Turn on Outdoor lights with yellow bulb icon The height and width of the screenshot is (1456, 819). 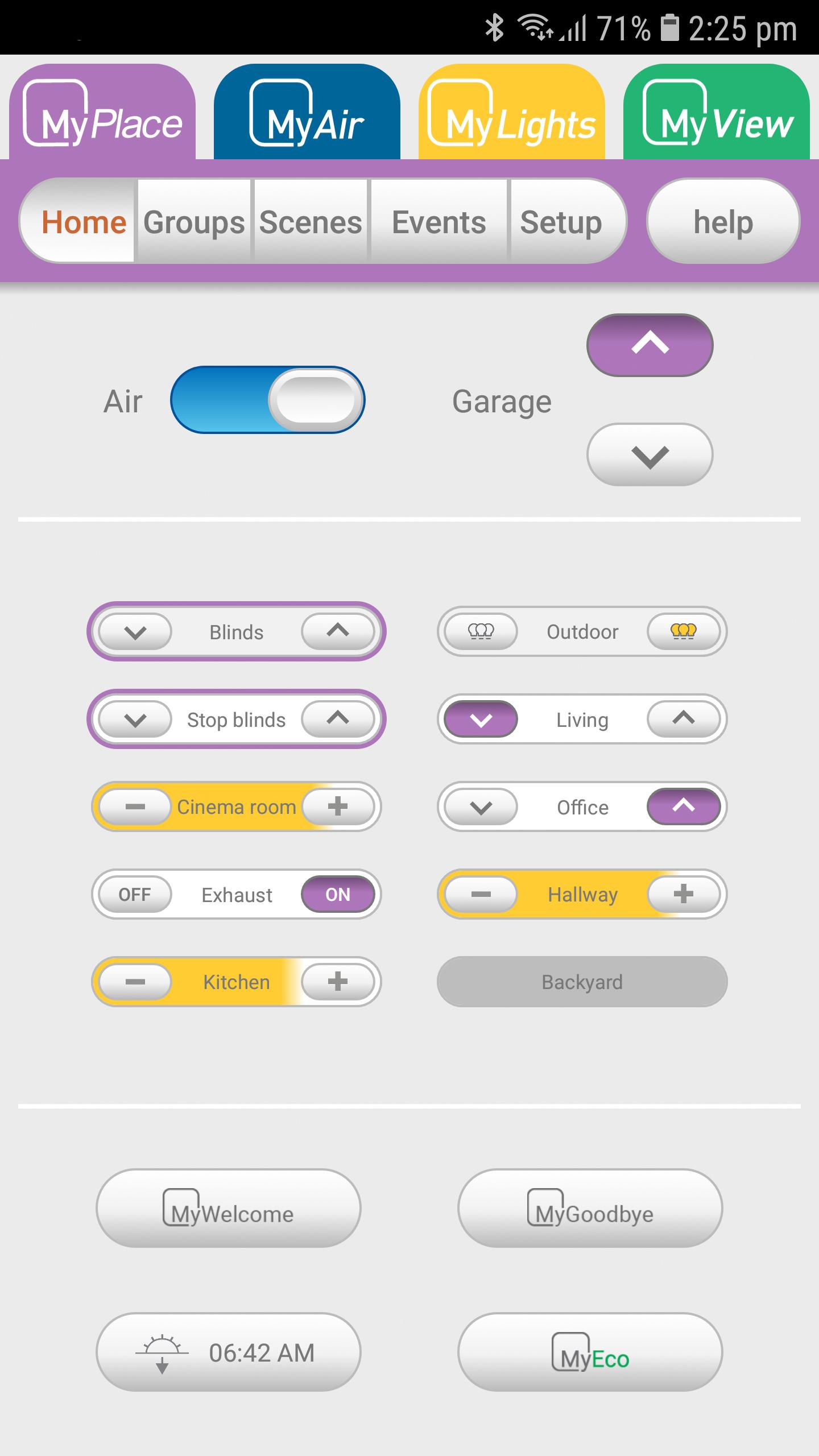(684, 631)
